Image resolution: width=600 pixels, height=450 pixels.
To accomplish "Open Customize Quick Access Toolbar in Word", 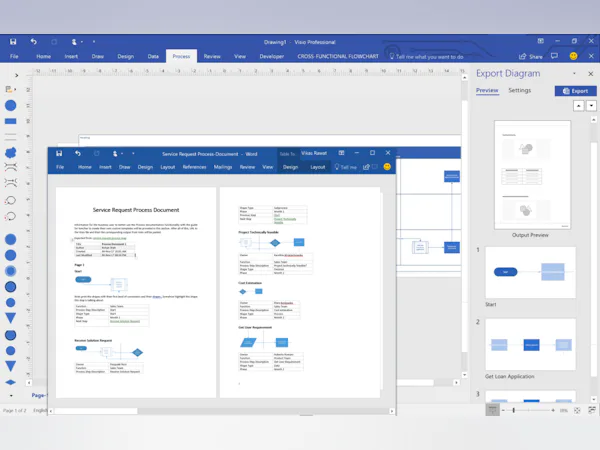I will [133, 153].
